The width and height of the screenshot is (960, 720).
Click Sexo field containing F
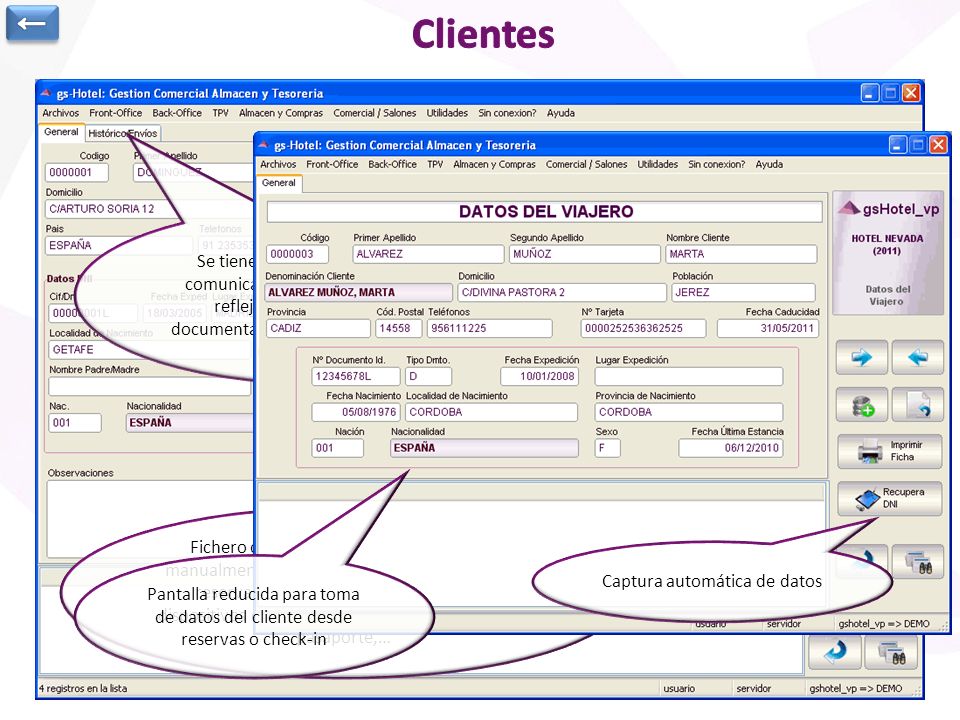607,448
